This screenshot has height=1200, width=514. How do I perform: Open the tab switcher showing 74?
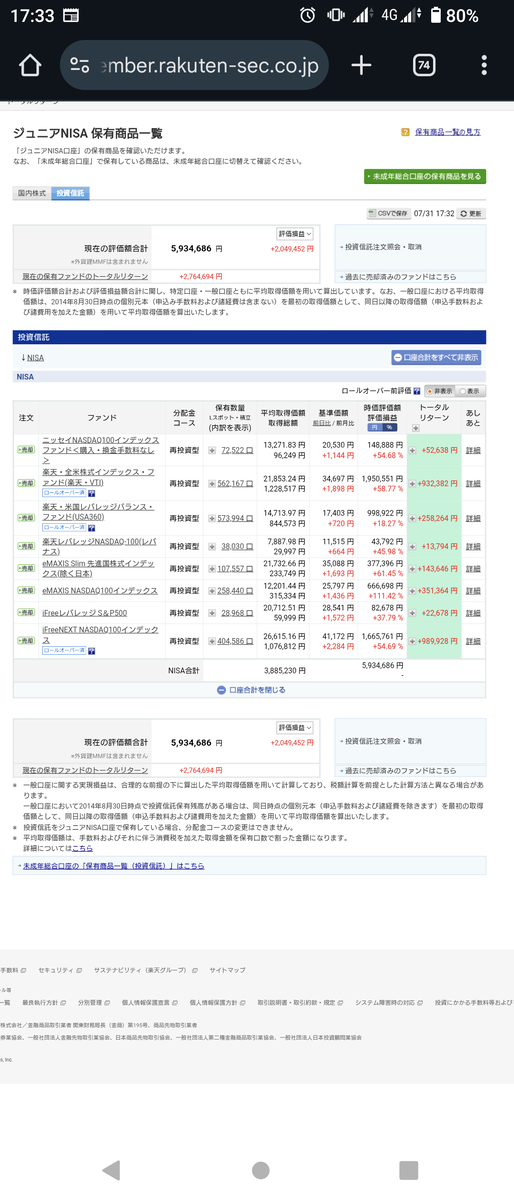click(423, 66)
